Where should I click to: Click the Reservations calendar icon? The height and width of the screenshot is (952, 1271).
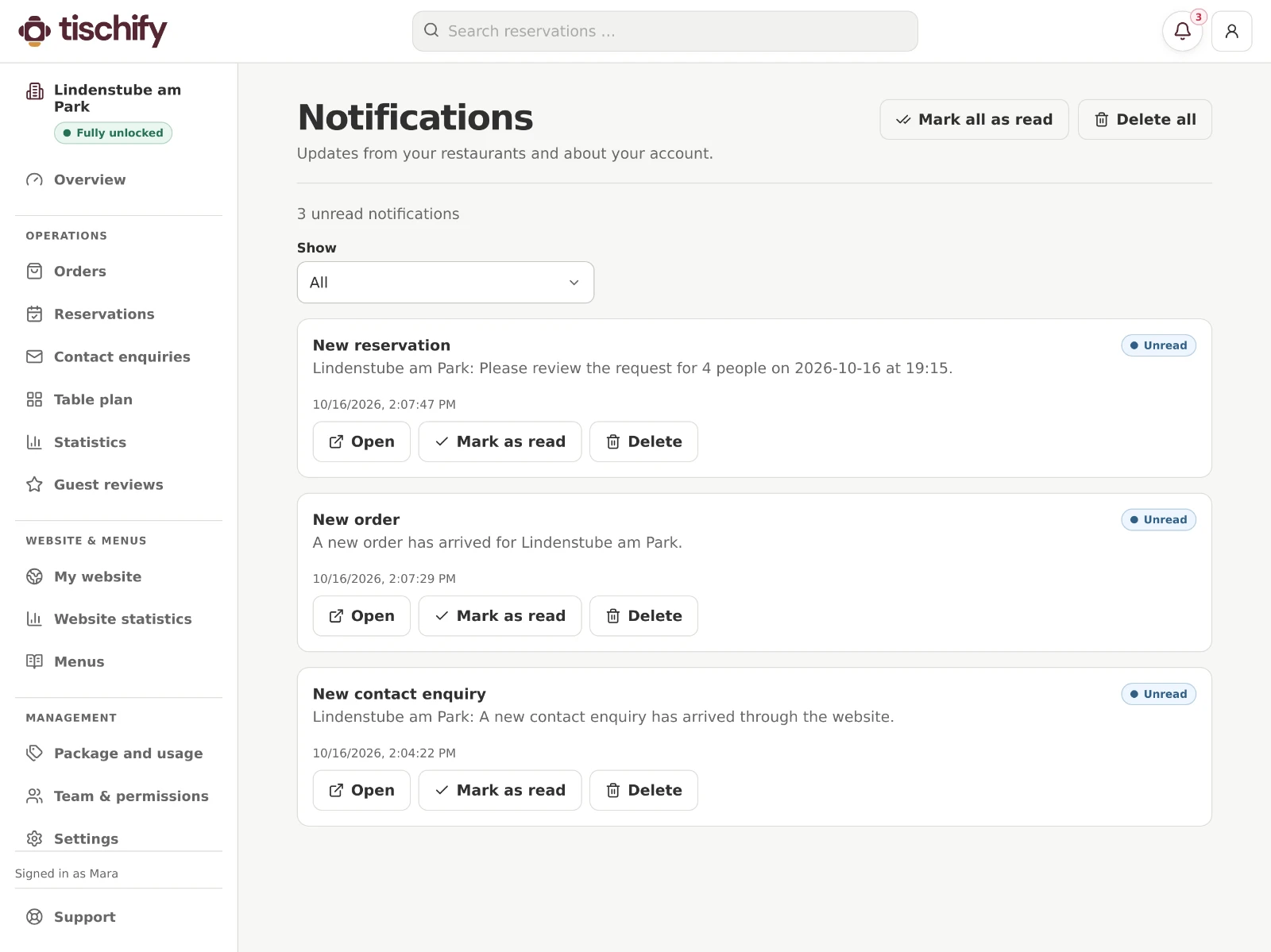pyautogui.click(x=34, y=314)
